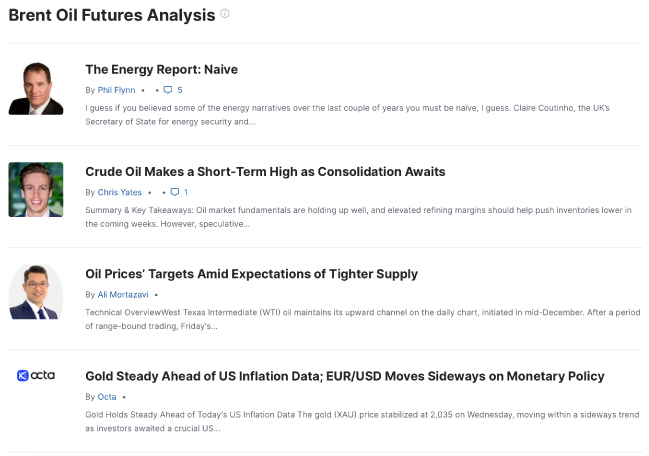Viewport: 649px width, 456px height.
Task: Open 'The Energy Report: Naive' article
Action: [161, 70]
